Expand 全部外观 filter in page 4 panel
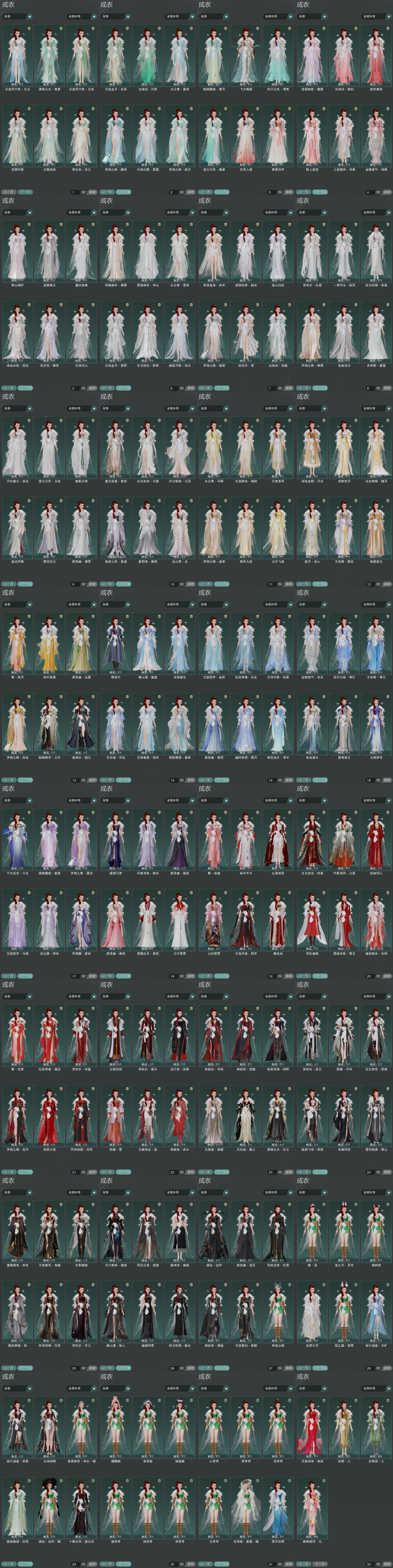 376,17
